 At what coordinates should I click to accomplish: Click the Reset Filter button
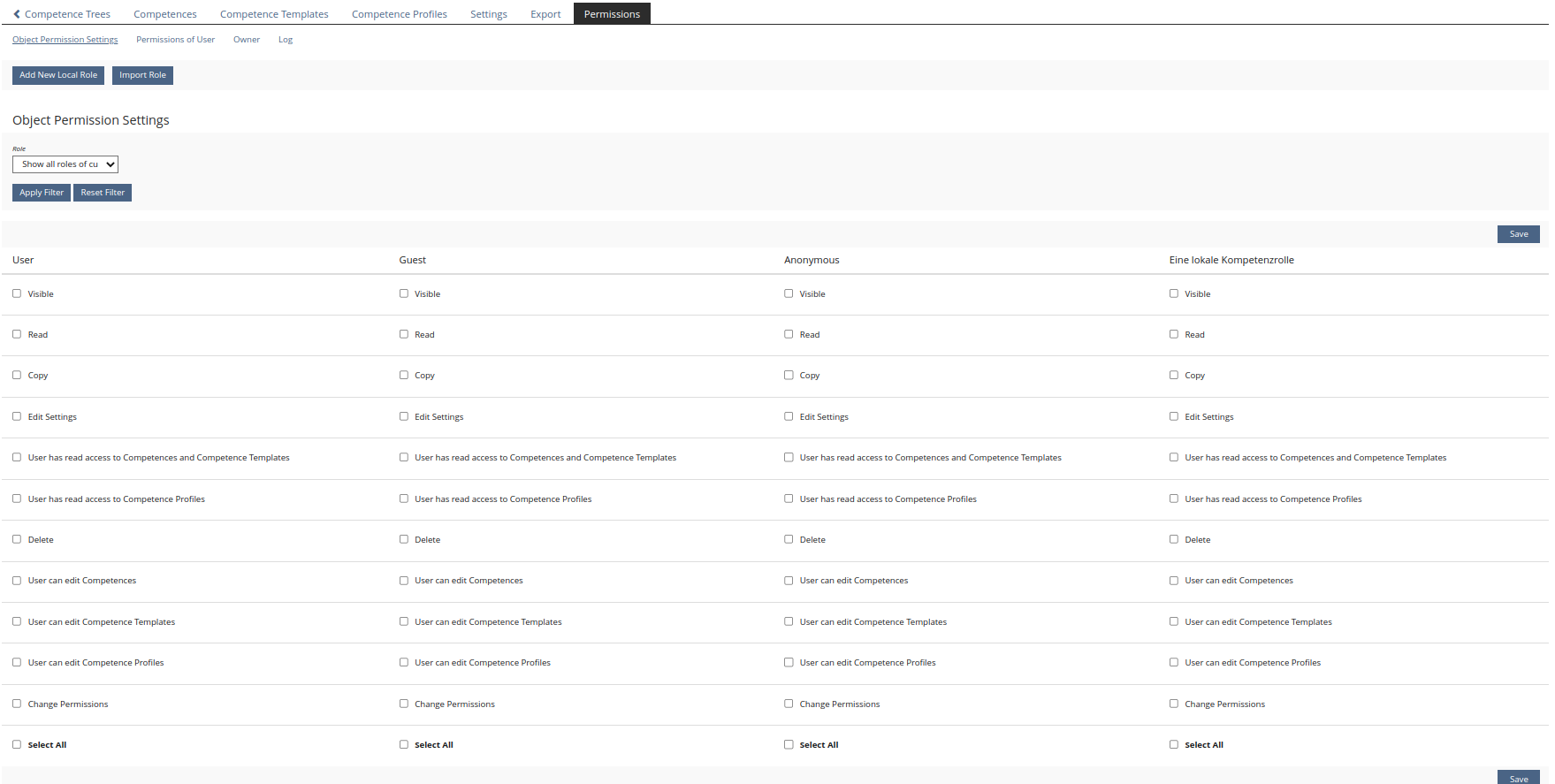point(103,193)
